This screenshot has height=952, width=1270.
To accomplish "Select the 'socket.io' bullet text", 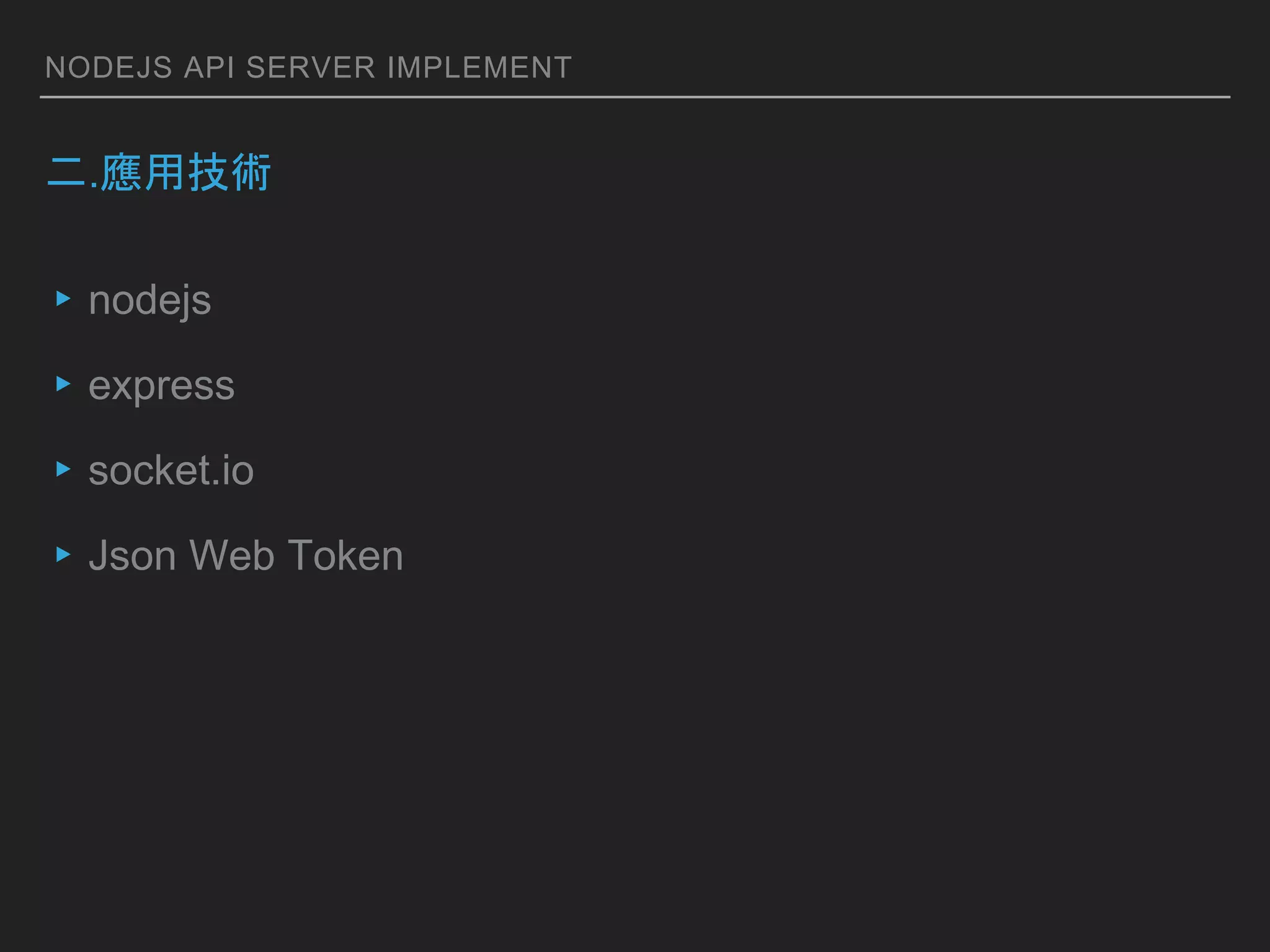I will pos(171,470).
